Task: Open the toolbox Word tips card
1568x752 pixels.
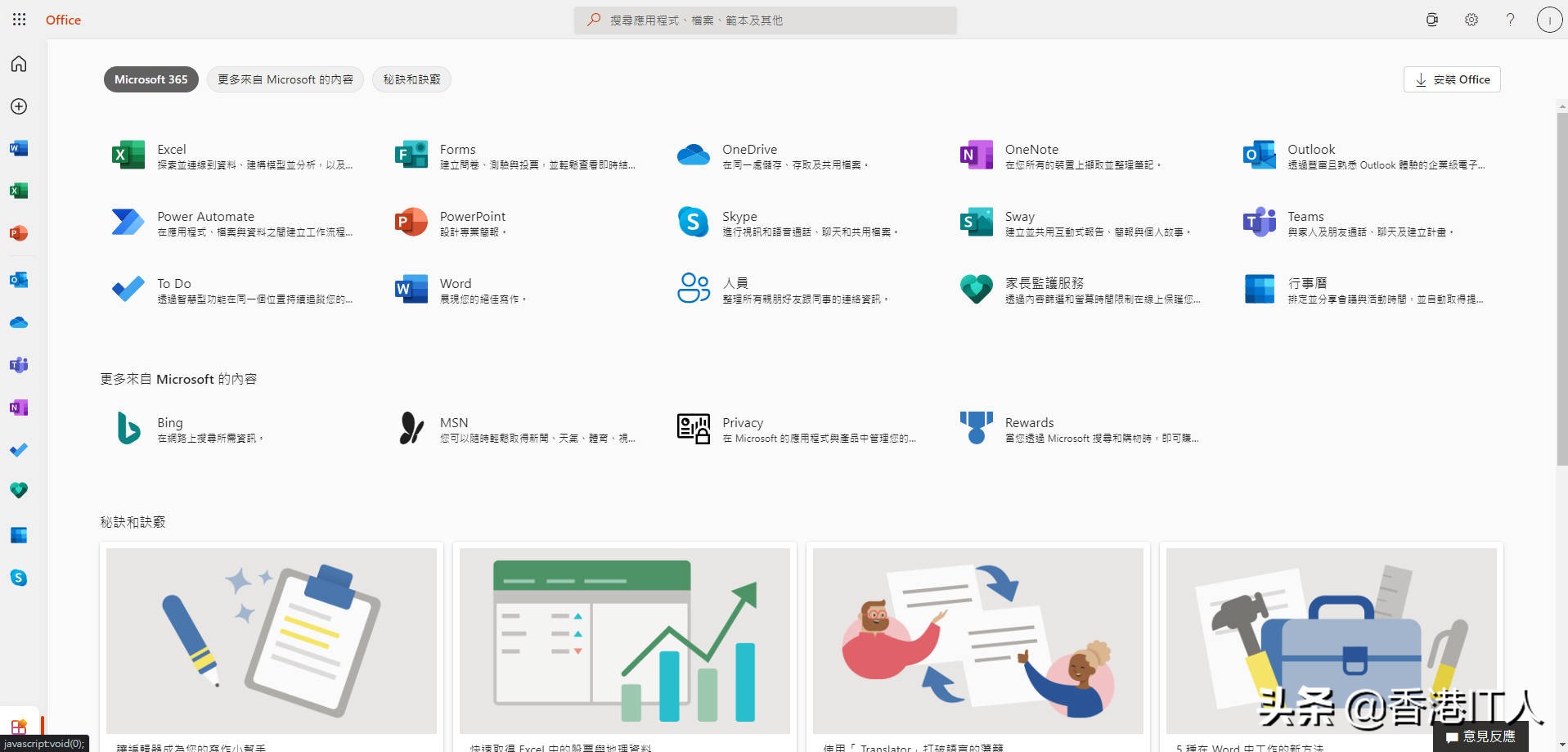Action: (x=1332, y=646)
